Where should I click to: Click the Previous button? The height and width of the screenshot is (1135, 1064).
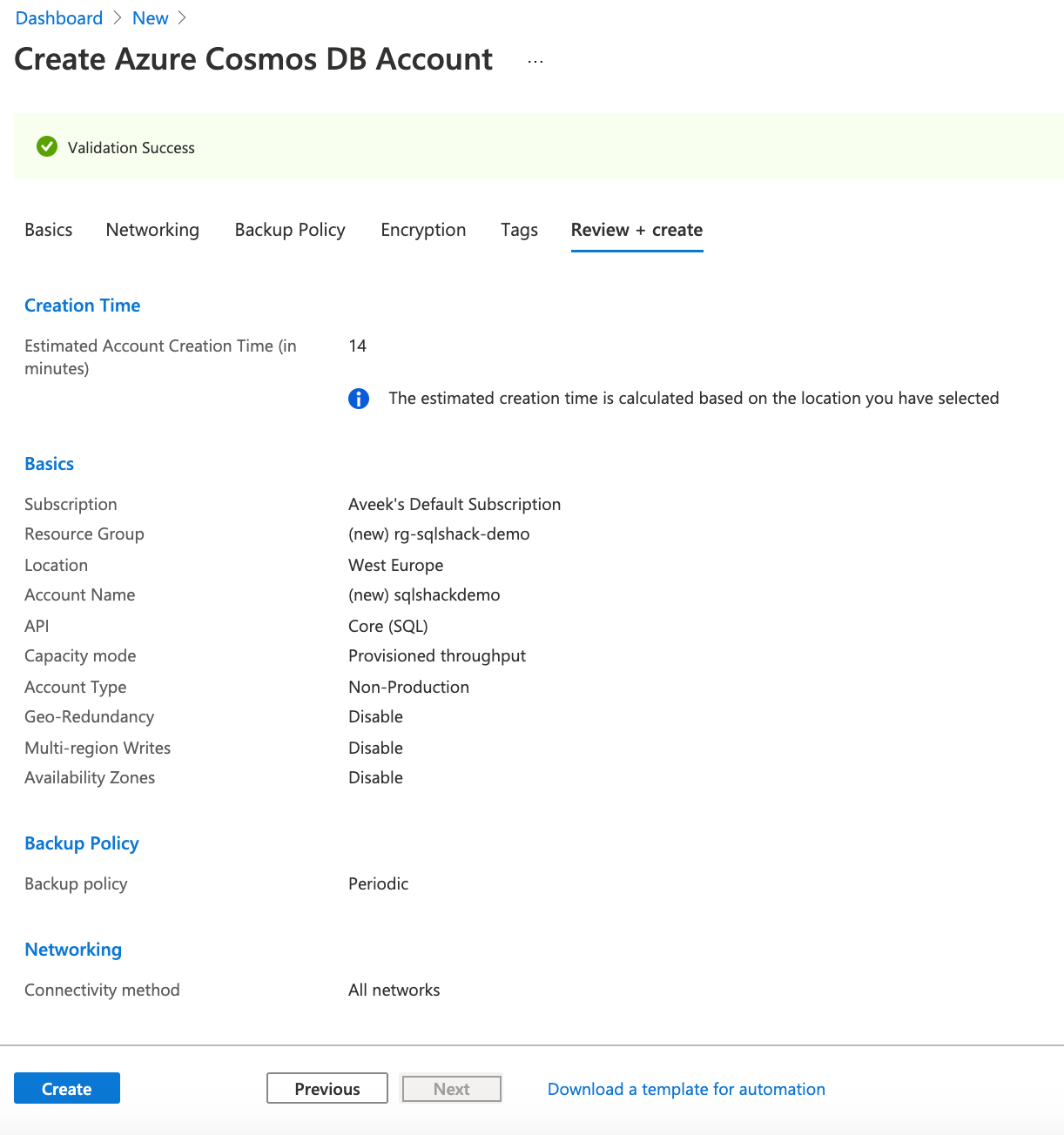click(327, 1089)
